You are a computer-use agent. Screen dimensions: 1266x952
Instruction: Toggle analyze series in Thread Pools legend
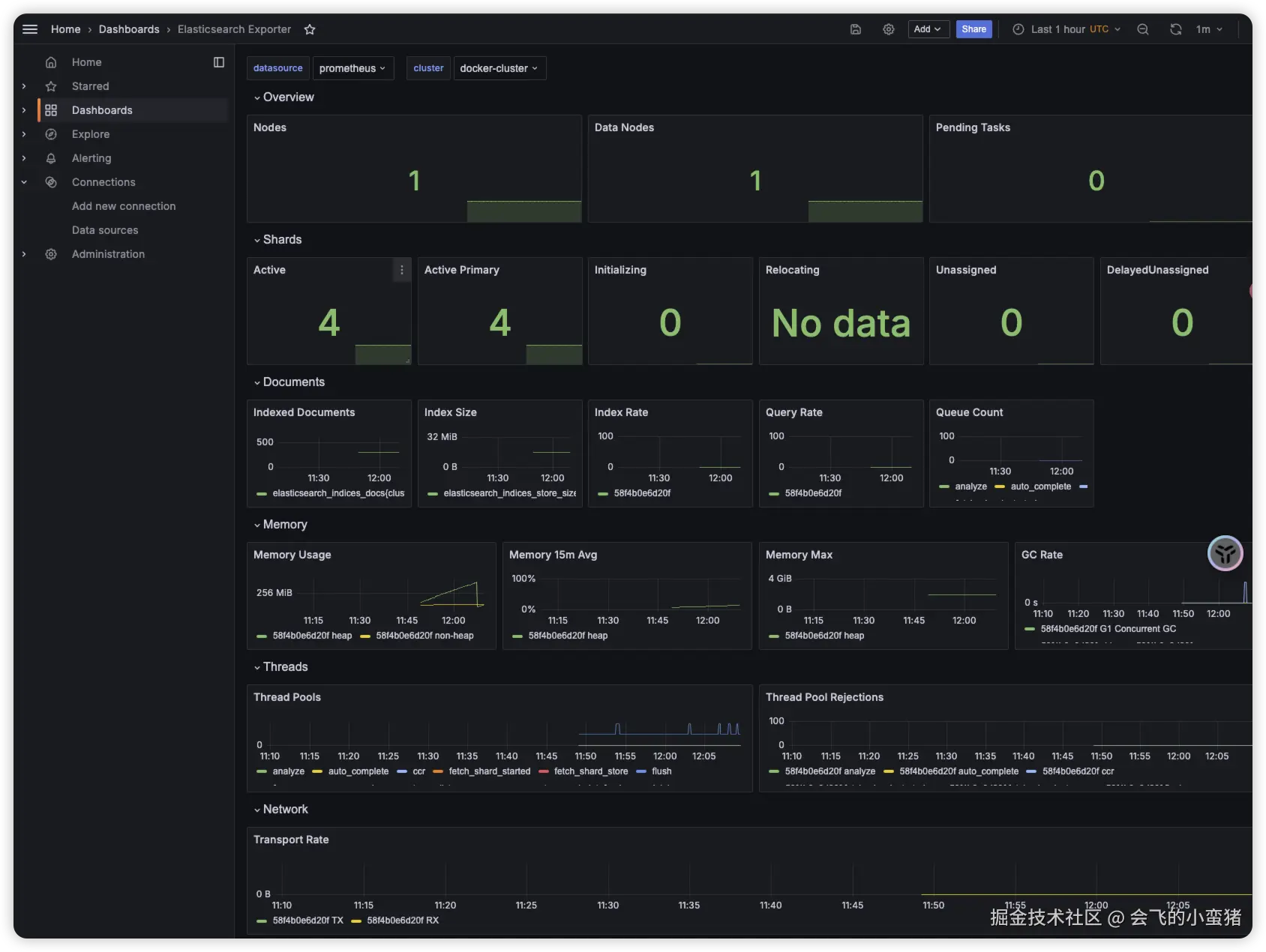288,771
